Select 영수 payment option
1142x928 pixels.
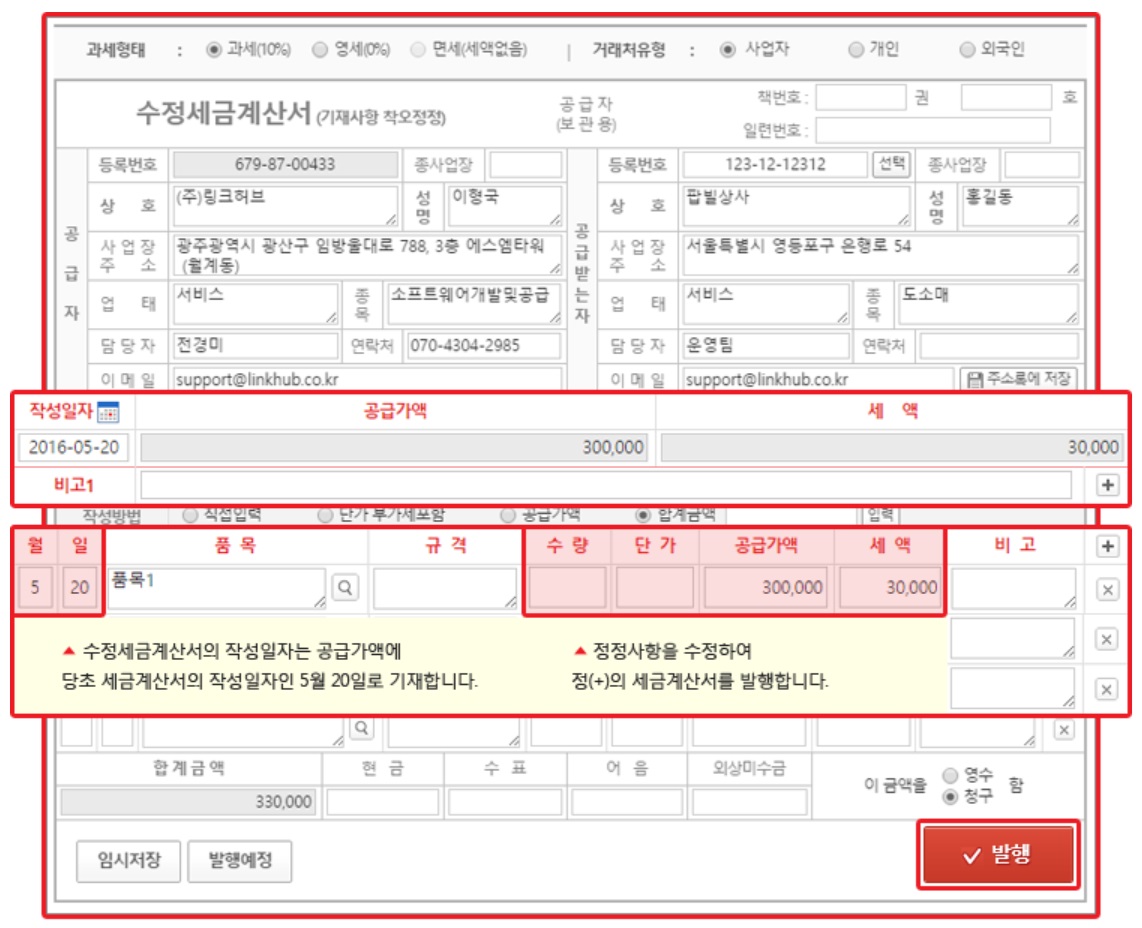tap(950, 775)
